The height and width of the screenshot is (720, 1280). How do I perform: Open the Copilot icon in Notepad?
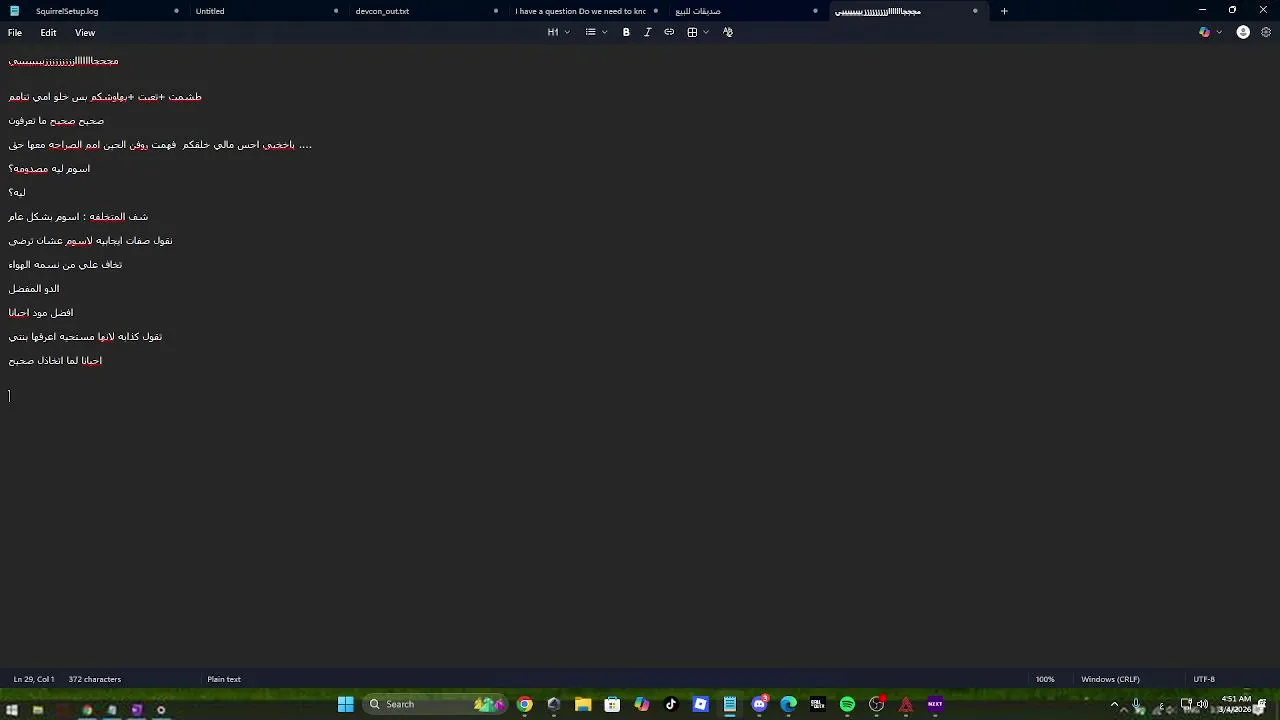point(1204,32)
